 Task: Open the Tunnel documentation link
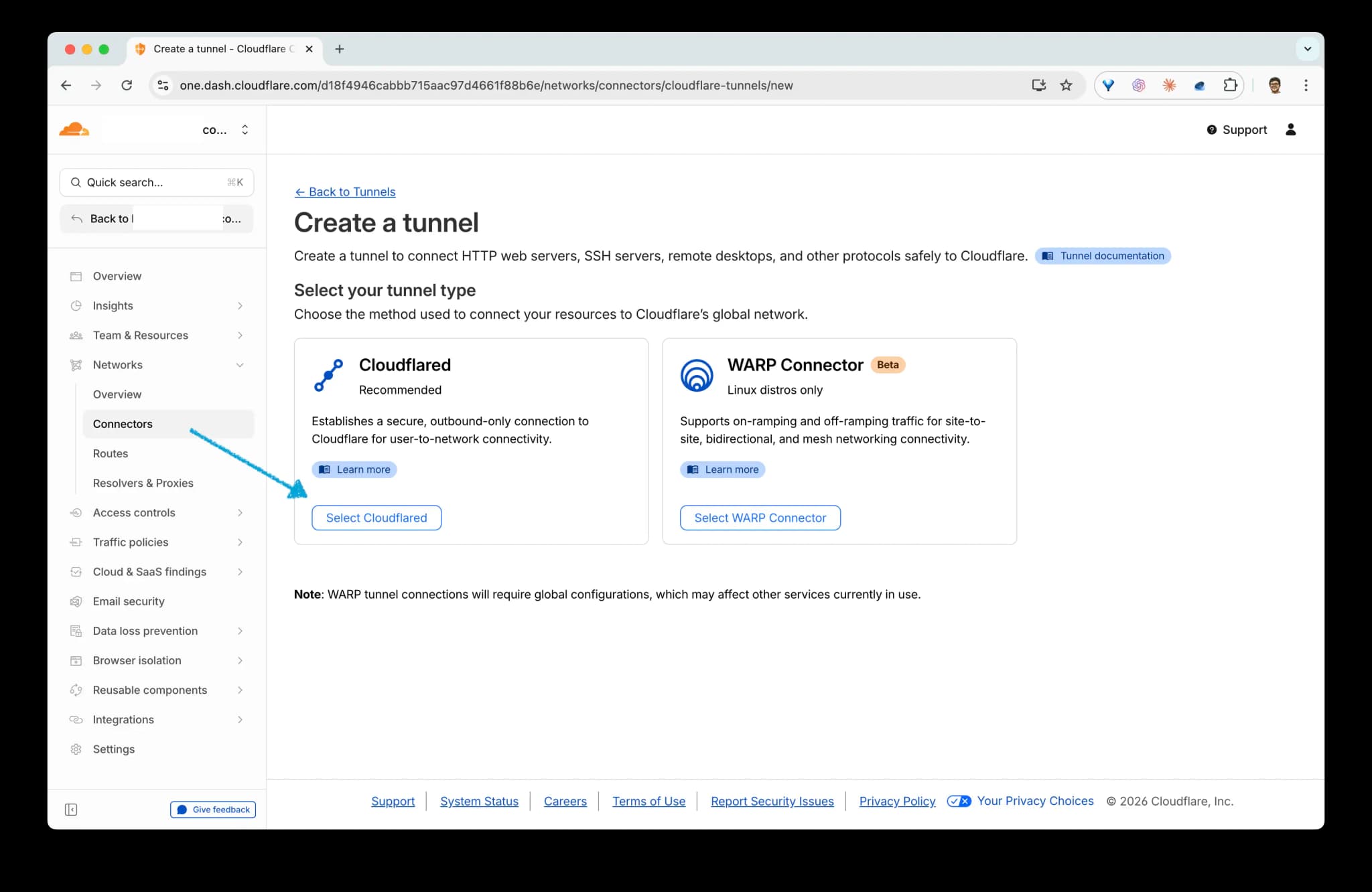[1103, 256]
